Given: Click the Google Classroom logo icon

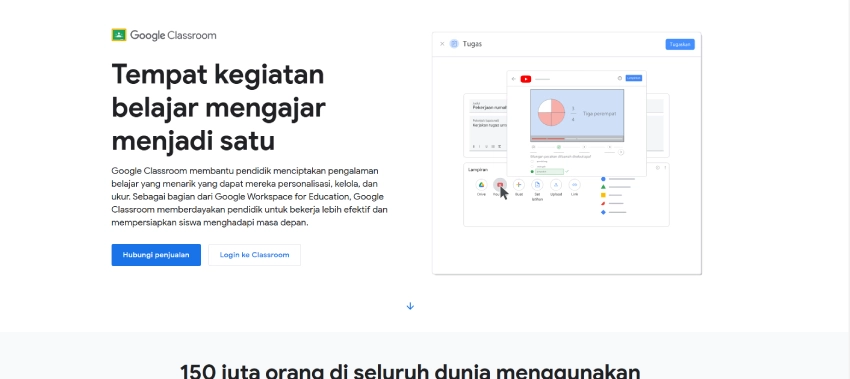Looking at the screenshot, I should point(119,35).
